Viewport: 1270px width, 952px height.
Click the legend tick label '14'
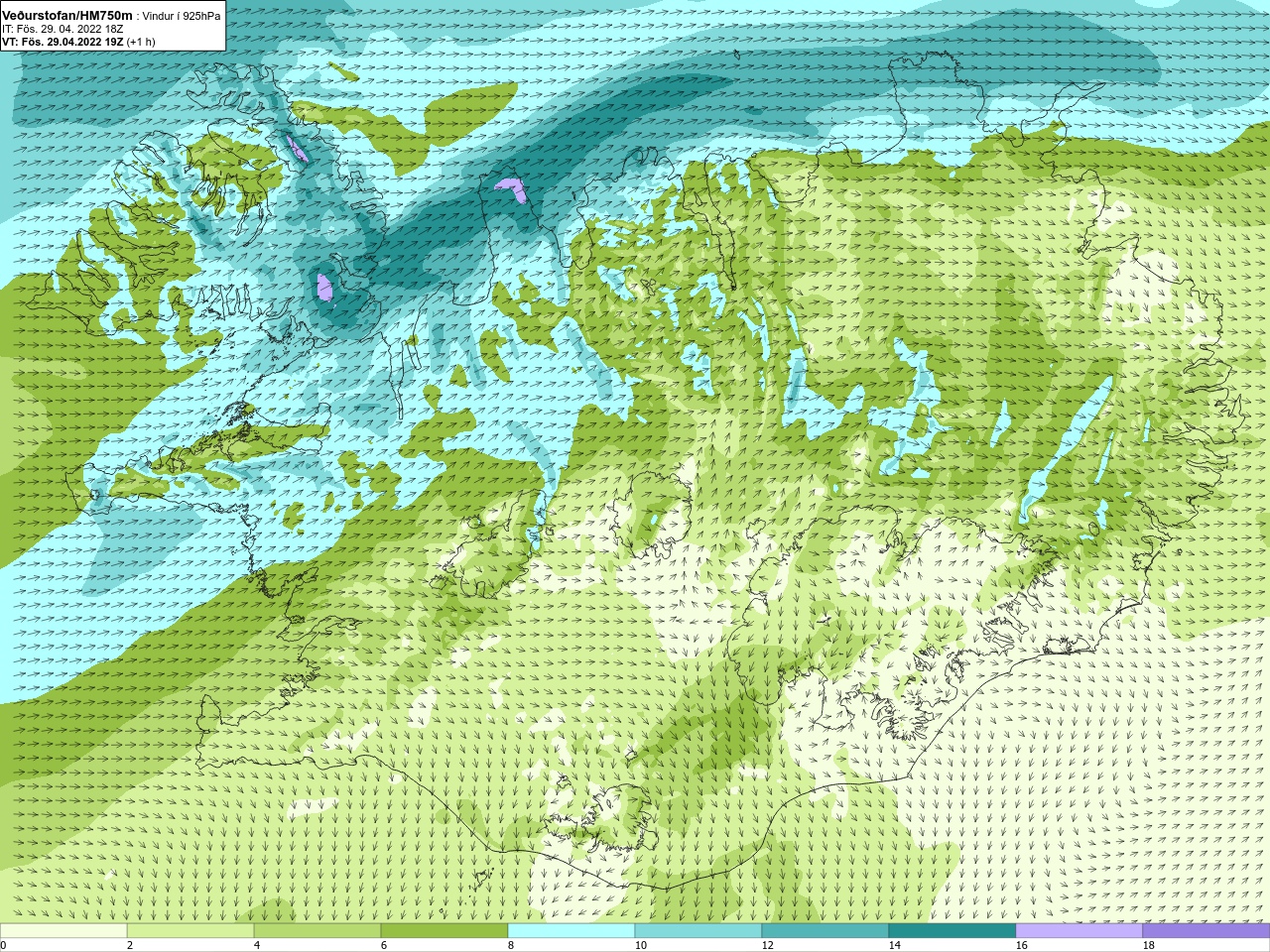coord(895,945)
